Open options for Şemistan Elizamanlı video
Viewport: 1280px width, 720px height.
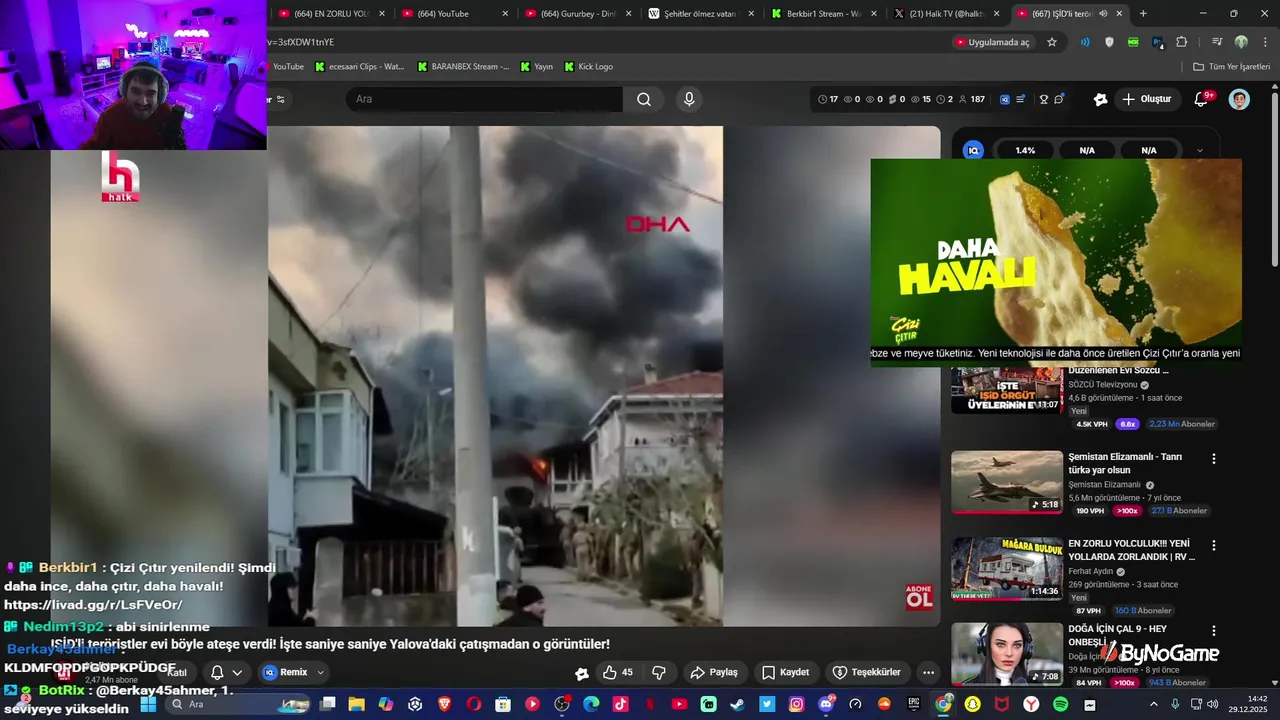point(1214,459)
